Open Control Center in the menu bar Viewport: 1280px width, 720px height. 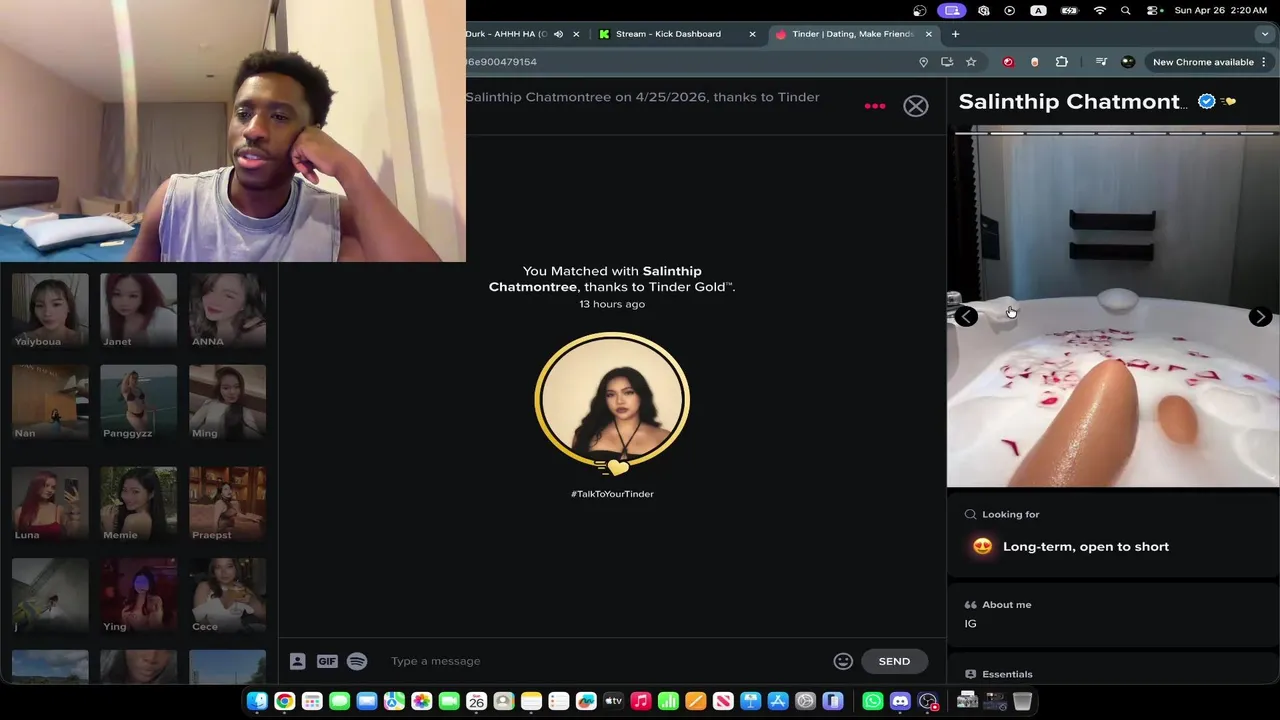click(1153, 10)
